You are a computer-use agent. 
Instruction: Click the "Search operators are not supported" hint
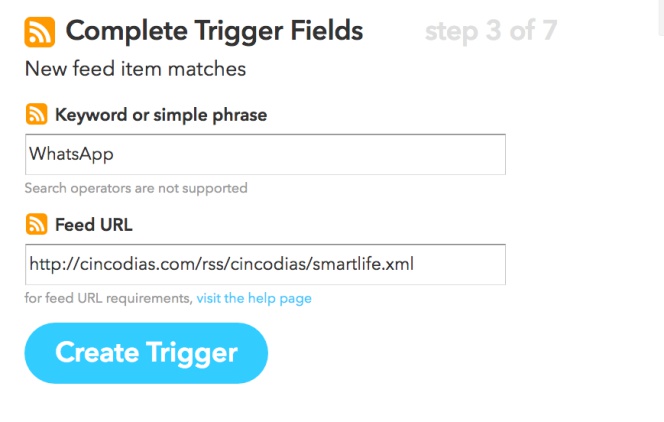(136, 188)
